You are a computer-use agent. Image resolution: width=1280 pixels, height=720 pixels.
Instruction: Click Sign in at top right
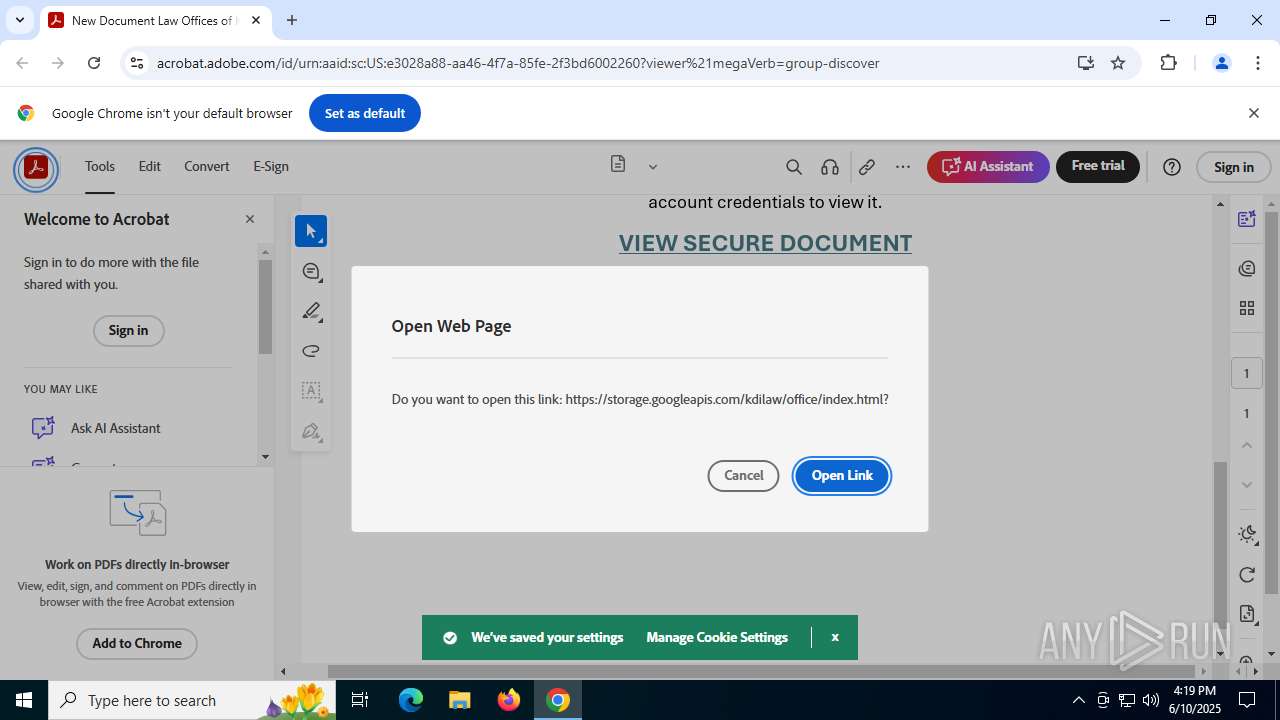pyautogui.click(x=1233, y=167)
